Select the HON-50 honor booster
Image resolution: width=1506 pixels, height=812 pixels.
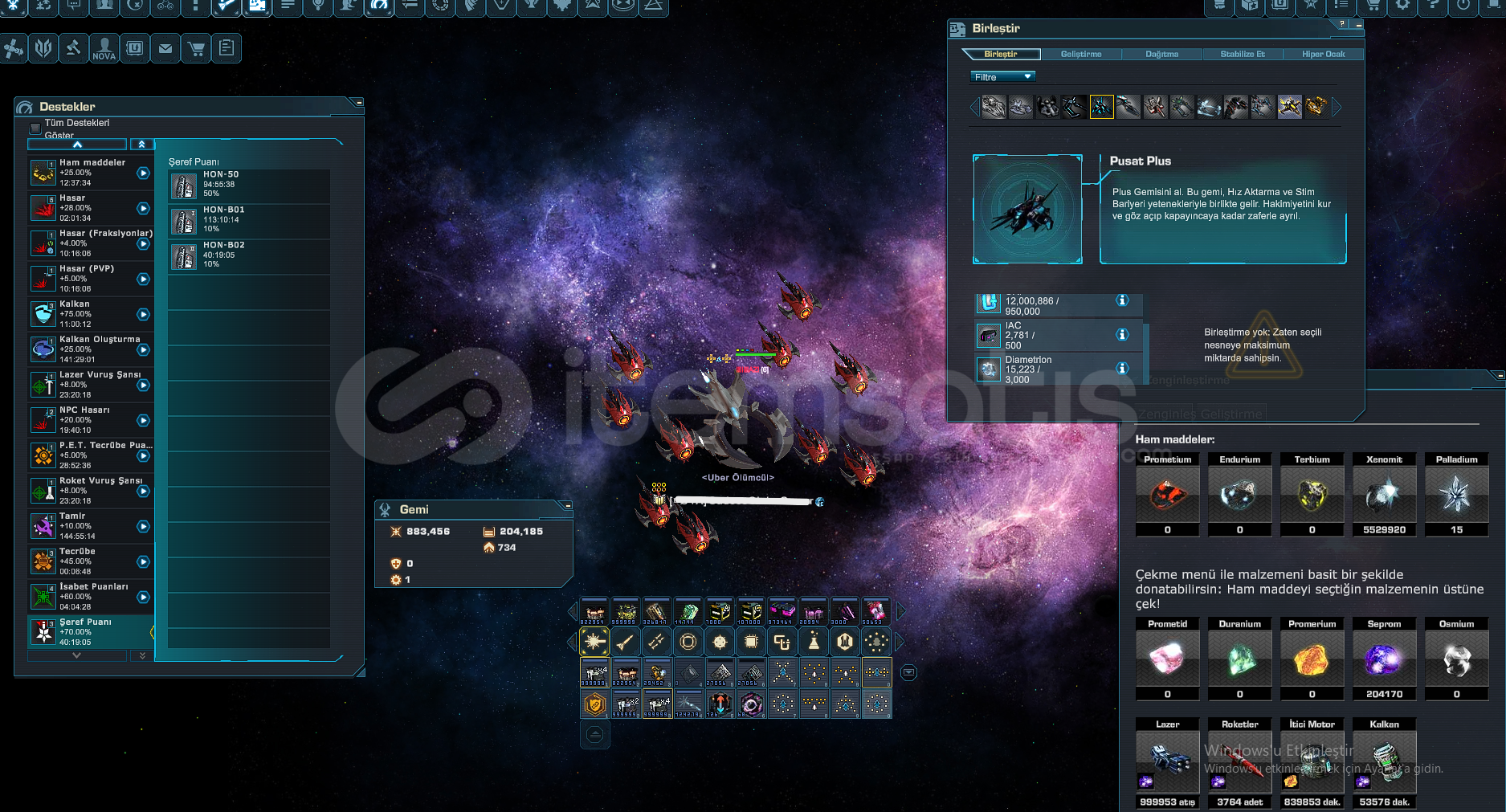[x=249, y=186]
